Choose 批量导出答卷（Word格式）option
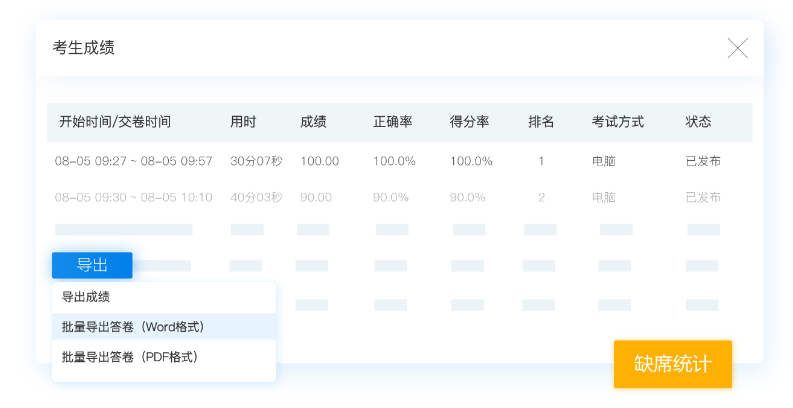Image resolution: width=793 pixels, height=408 pixels. click(132, 327)
